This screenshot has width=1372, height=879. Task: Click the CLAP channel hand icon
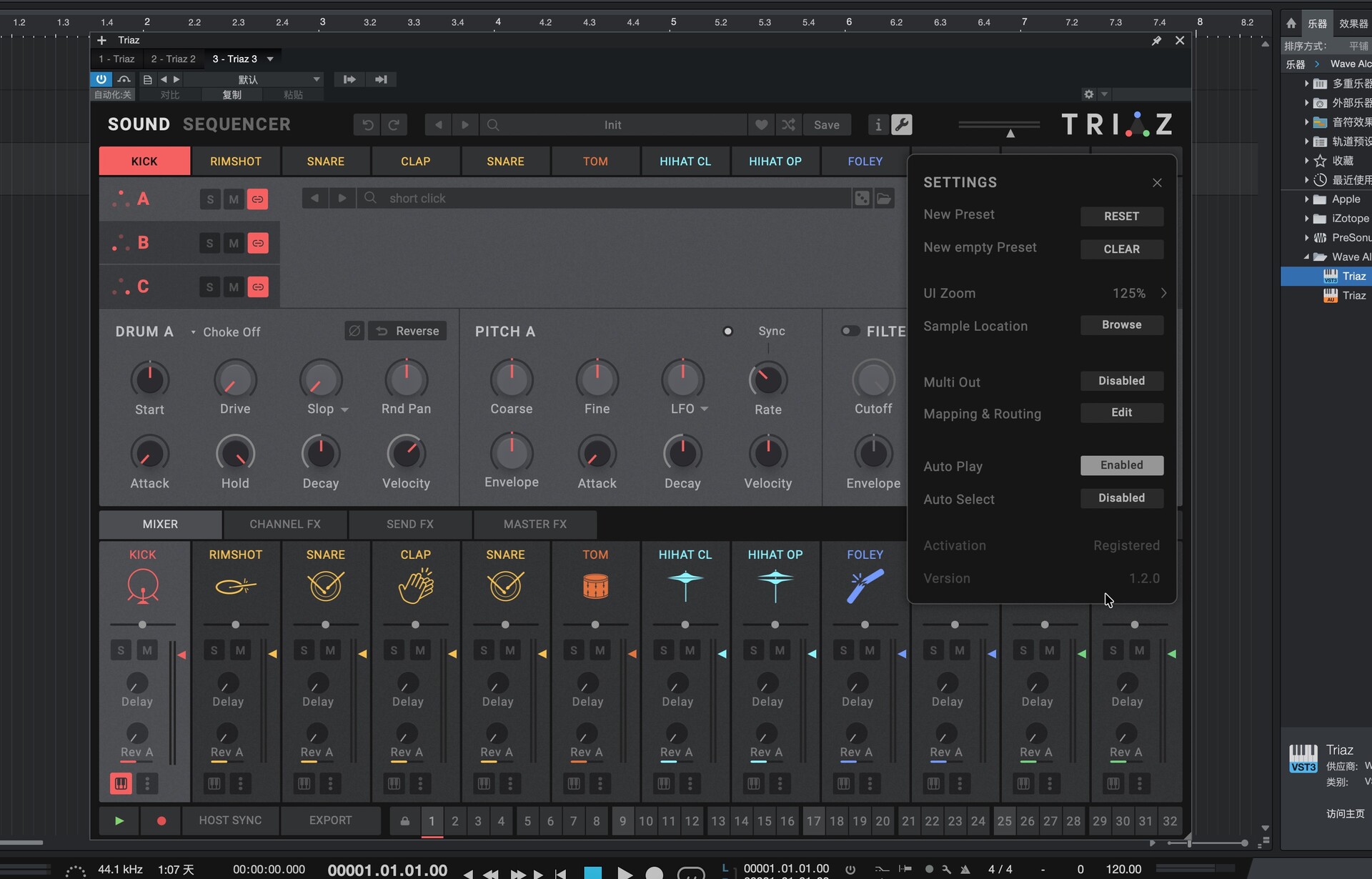coord(415,586)
